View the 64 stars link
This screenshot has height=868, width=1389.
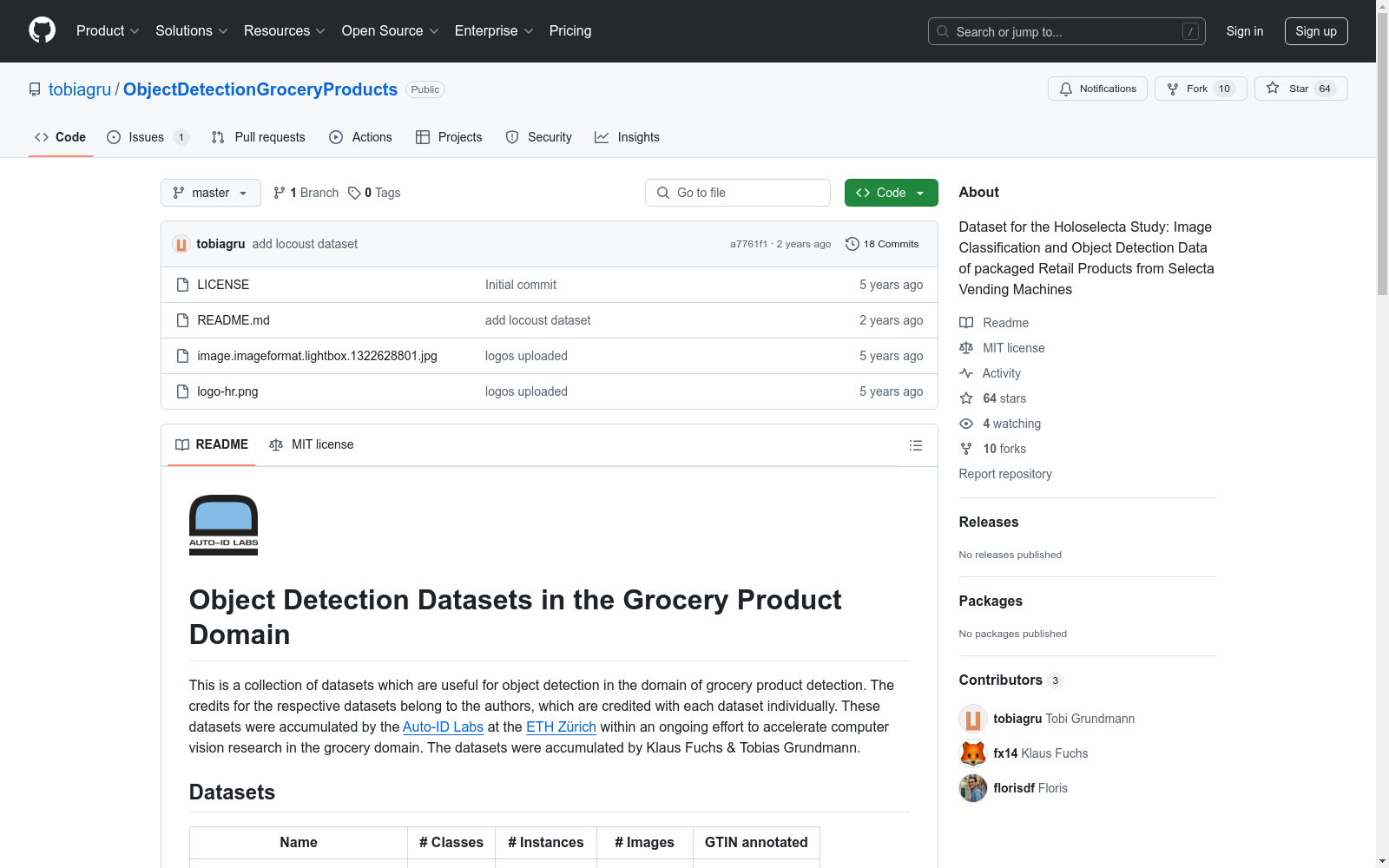point(993,398)
